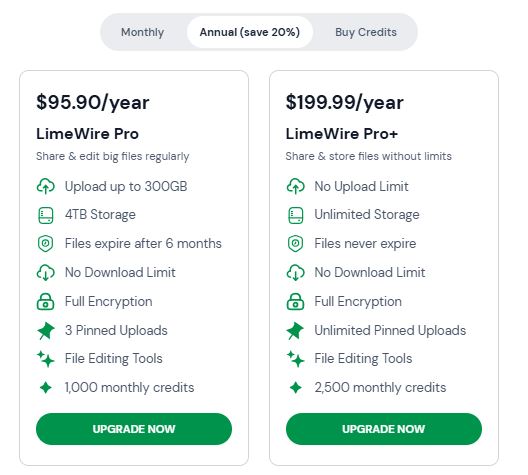Click the $95.90/year price heading
Screen dimensions: 528x475
click(x=93, y=102)
